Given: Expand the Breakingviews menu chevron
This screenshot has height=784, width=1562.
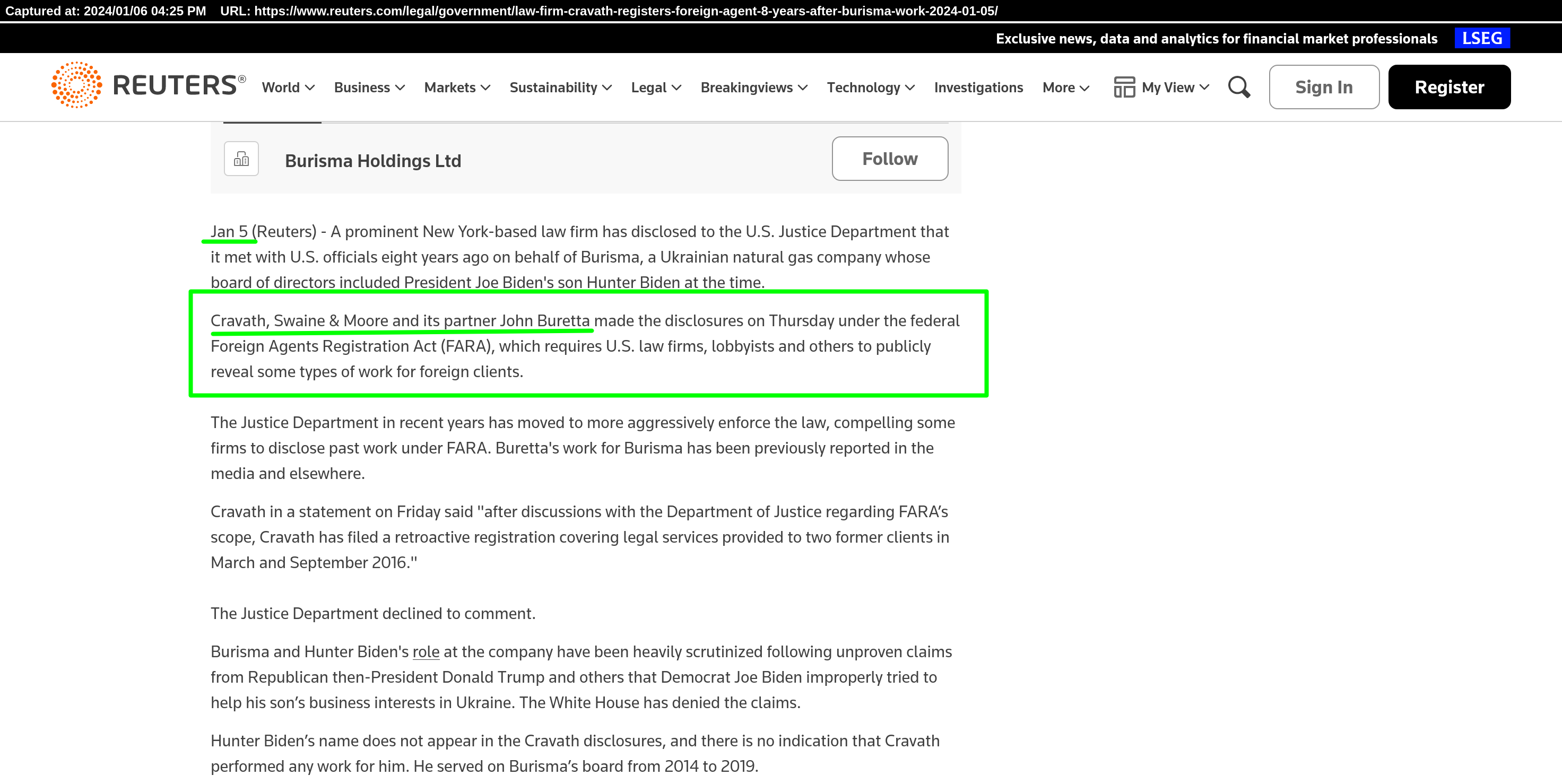Looking at the screenshot, I should [803, 88].
